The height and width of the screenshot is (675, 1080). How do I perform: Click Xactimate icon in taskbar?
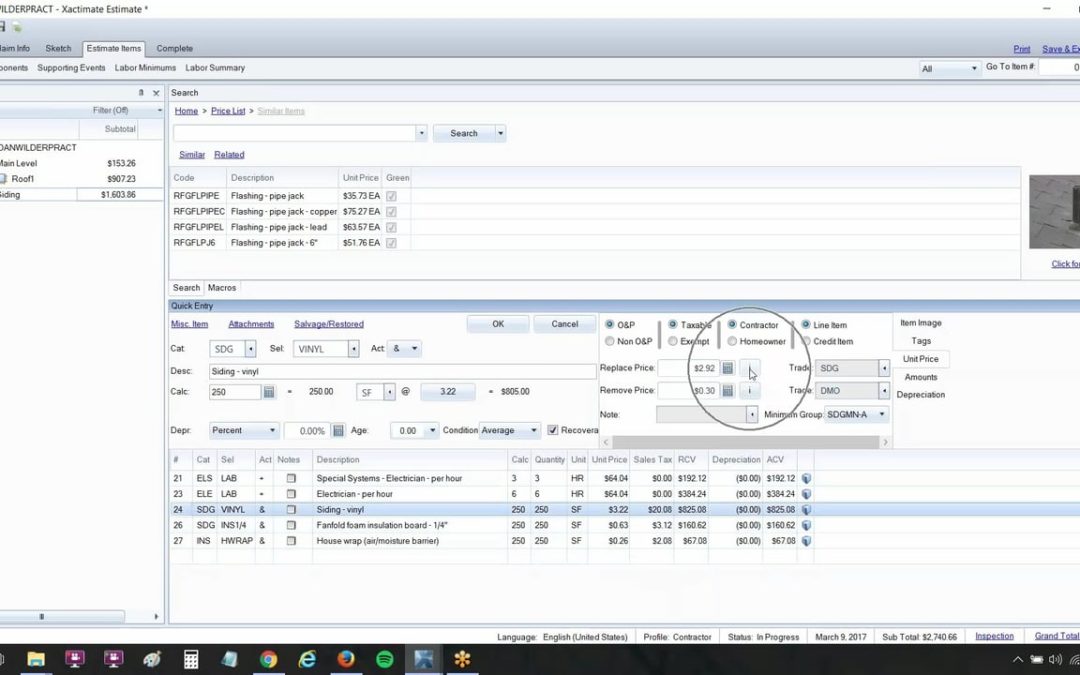(424, 659)
